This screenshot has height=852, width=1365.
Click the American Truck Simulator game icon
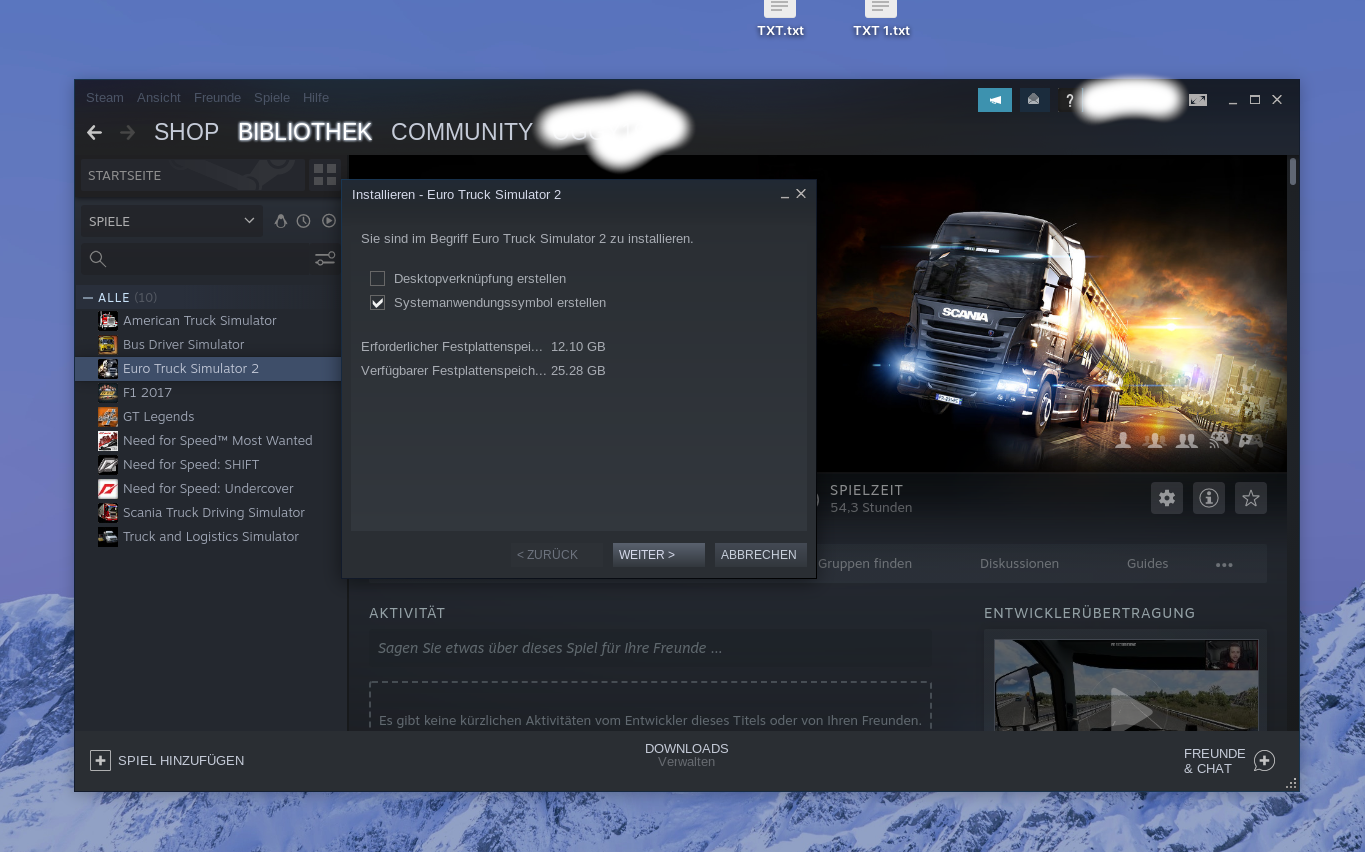(x=108, y=321)
